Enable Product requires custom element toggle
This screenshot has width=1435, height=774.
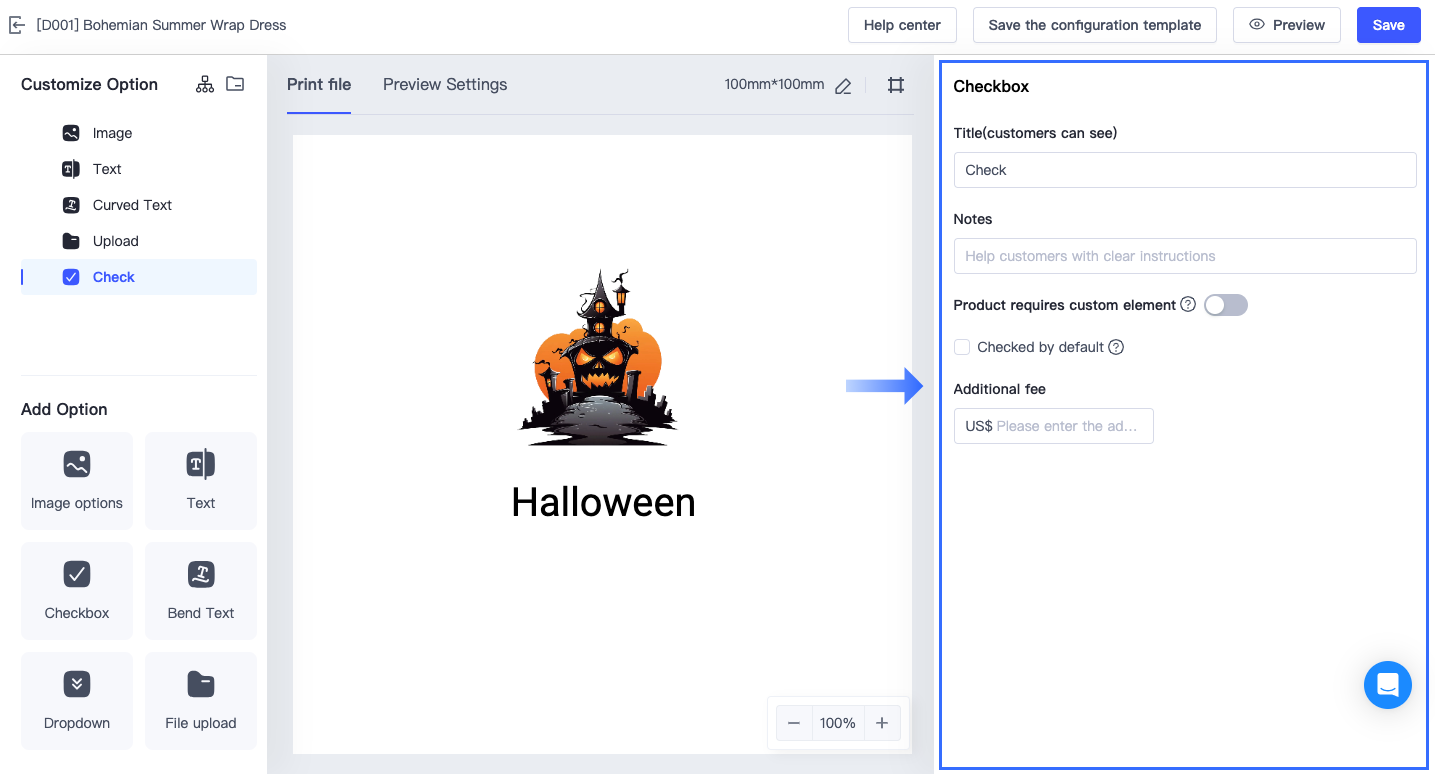1225,304
